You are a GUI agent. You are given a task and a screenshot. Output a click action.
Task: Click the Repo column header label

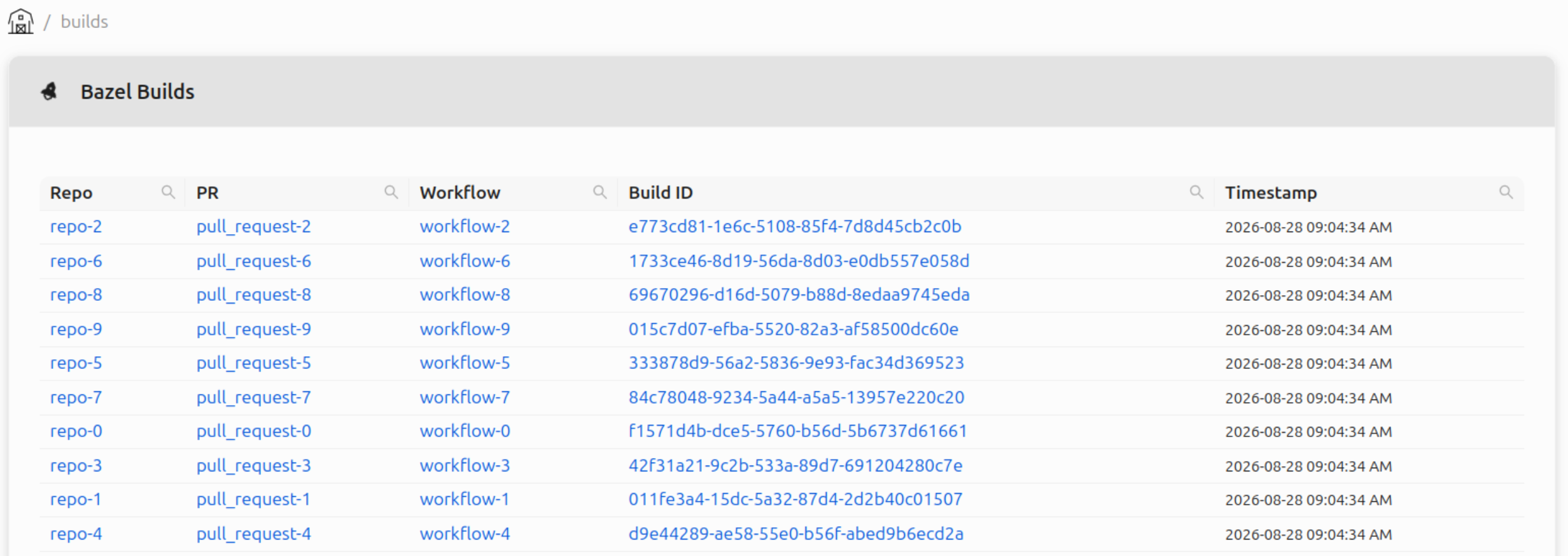point(71,193)
